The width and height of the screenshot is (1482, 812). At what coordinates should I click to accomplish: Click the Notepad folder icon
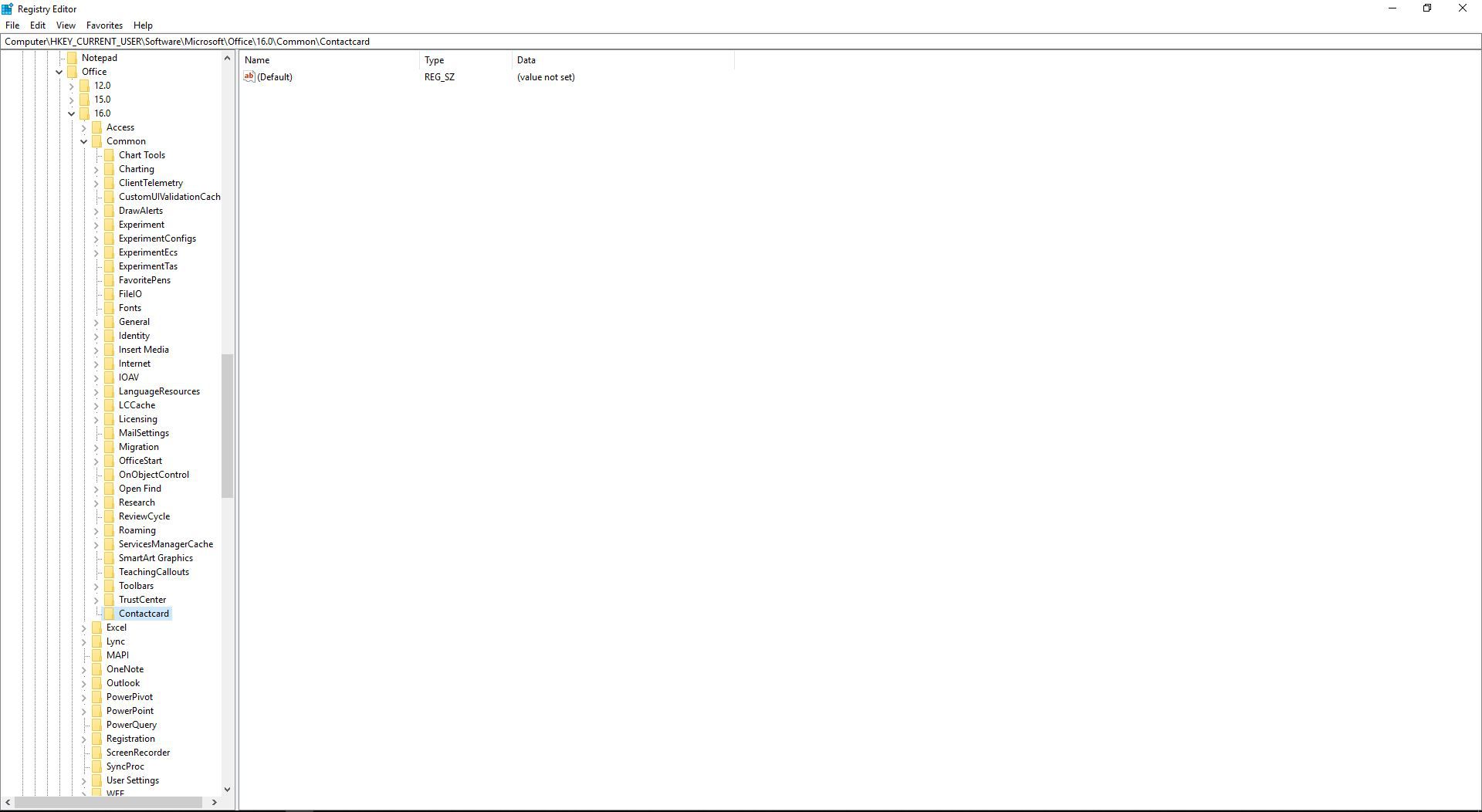pos(72,58)
